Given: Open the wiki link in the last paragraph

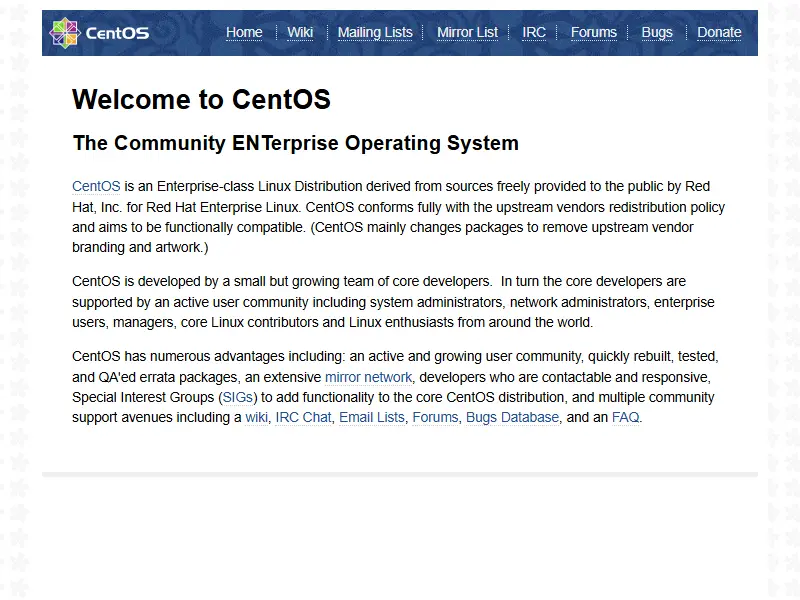Looking at the screenshot, I should pos(256,417).
